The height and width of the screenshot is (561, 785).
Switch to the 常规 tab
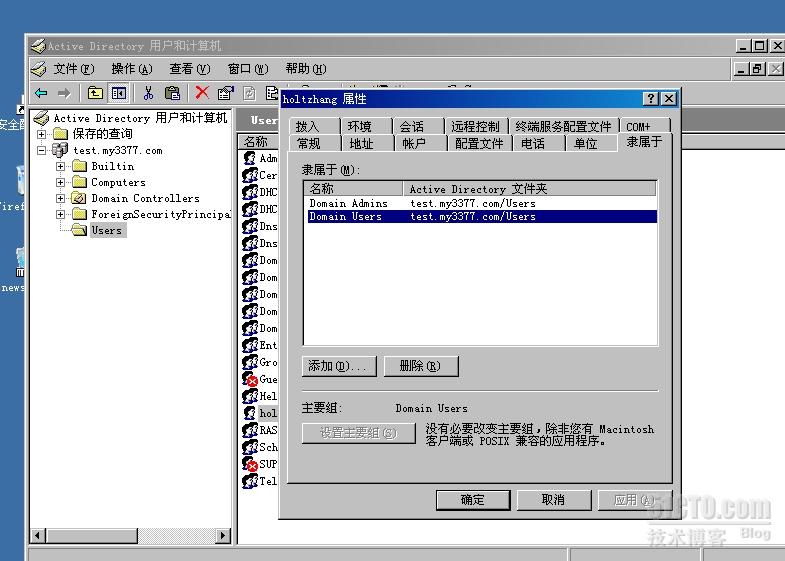[x=315, y=144]
